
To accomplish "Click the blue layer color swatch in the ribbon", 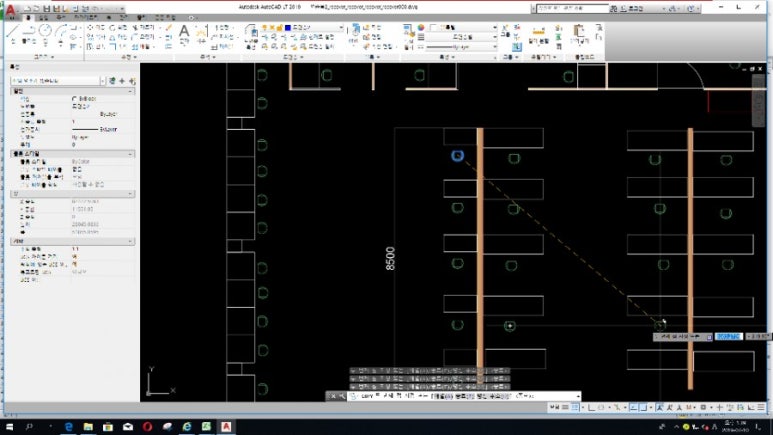I will tap(288, 28).
